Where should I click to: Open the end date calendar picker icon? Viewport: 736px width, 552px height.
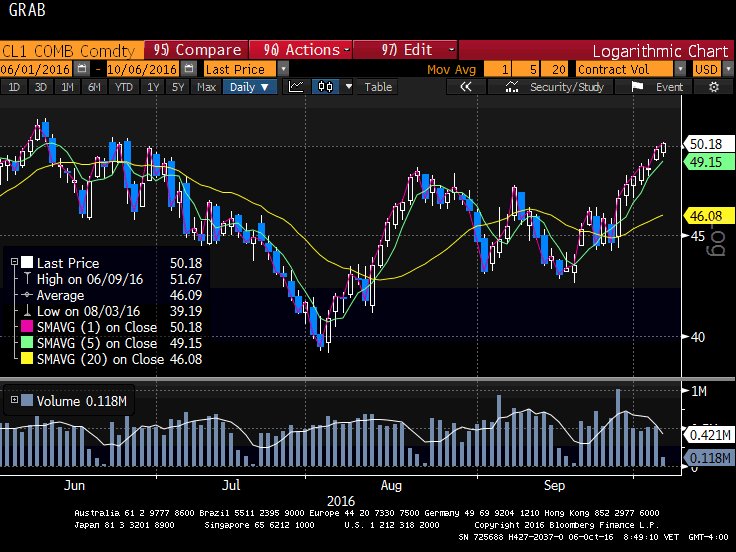[189, 69]
